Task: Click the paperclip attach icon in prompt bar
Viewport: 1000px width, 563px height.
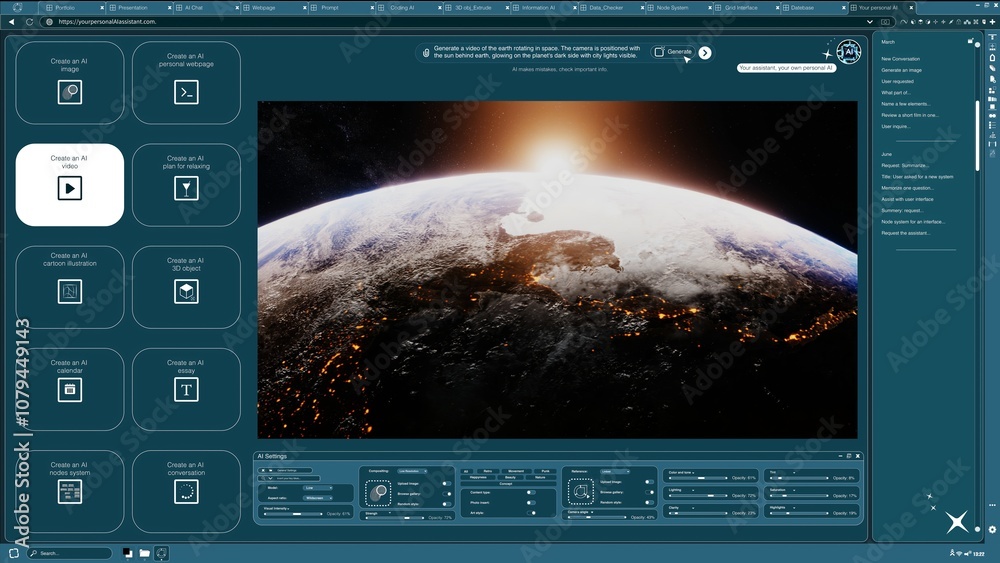Action: (x=426, y=53)
